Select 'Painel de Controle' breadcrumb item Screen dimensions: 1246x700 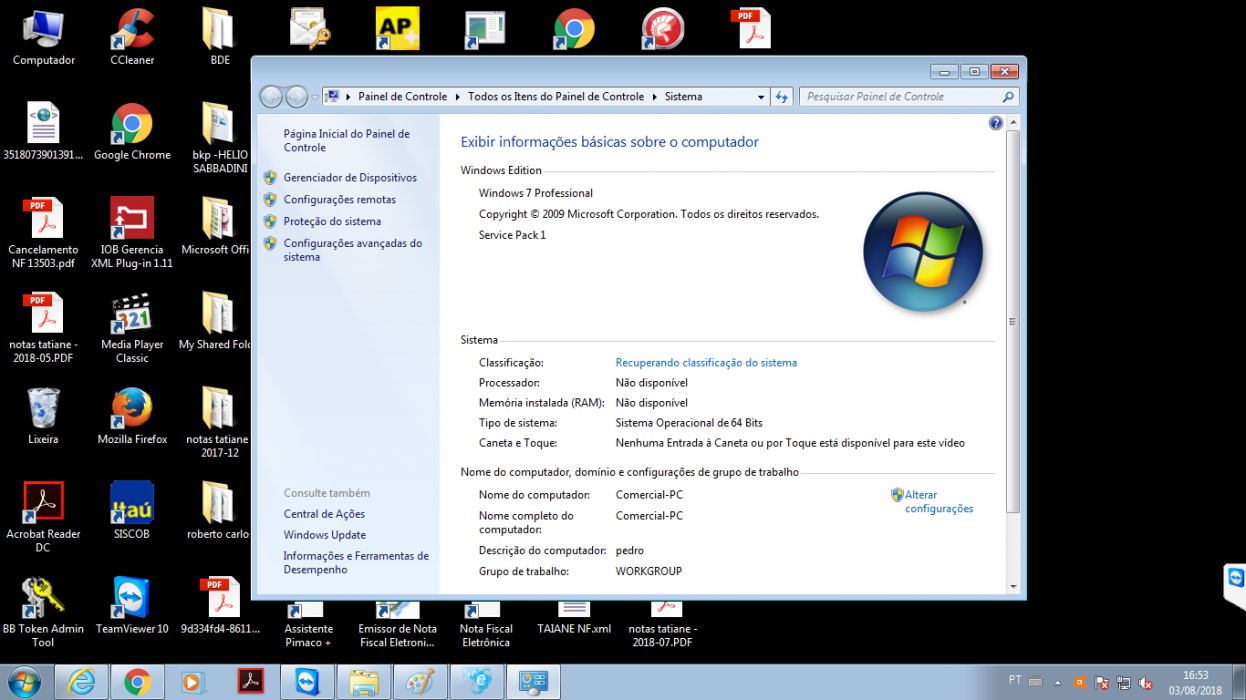pos(402,97)
